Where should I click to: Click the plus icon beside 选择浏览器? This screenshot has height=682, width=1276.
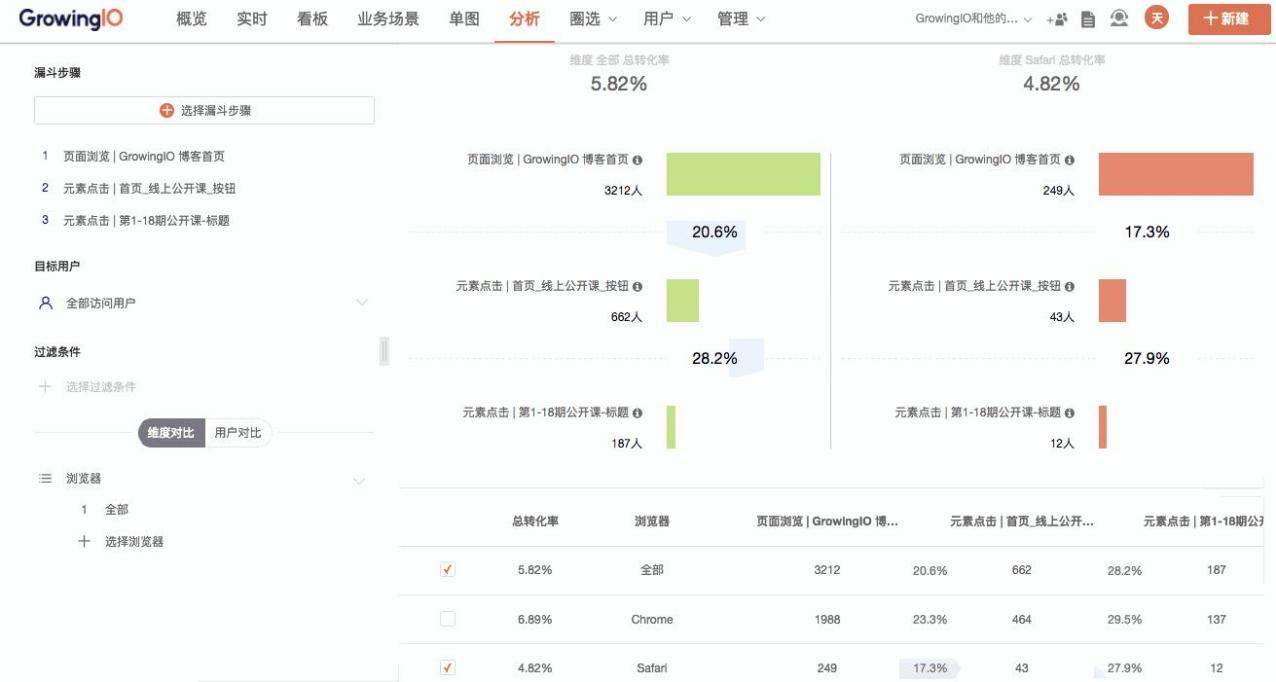tap(84, 541)
